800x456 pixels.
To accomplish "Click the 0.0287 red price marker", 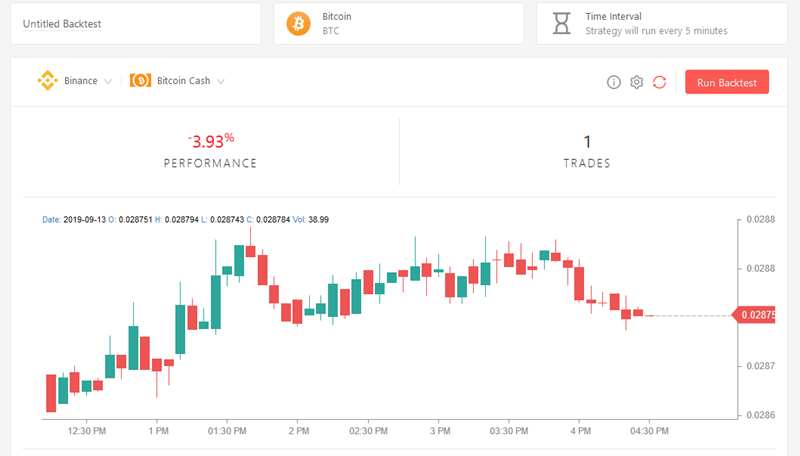I will coord(754,315).
